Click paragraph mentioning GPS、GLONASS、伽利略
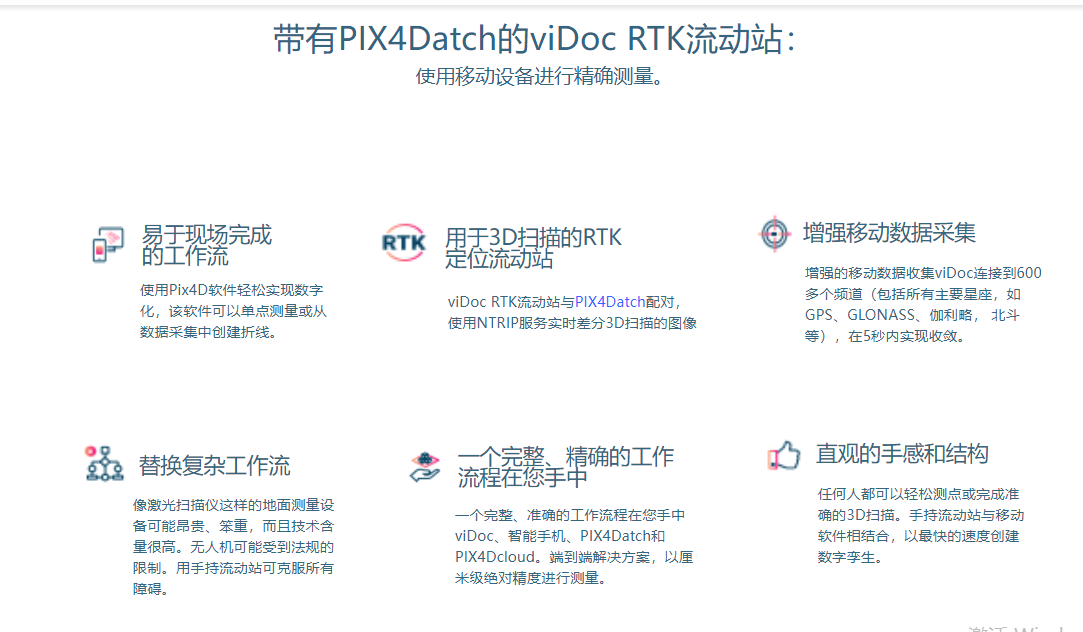This screenshot has width=1083, height=632. 923,305
